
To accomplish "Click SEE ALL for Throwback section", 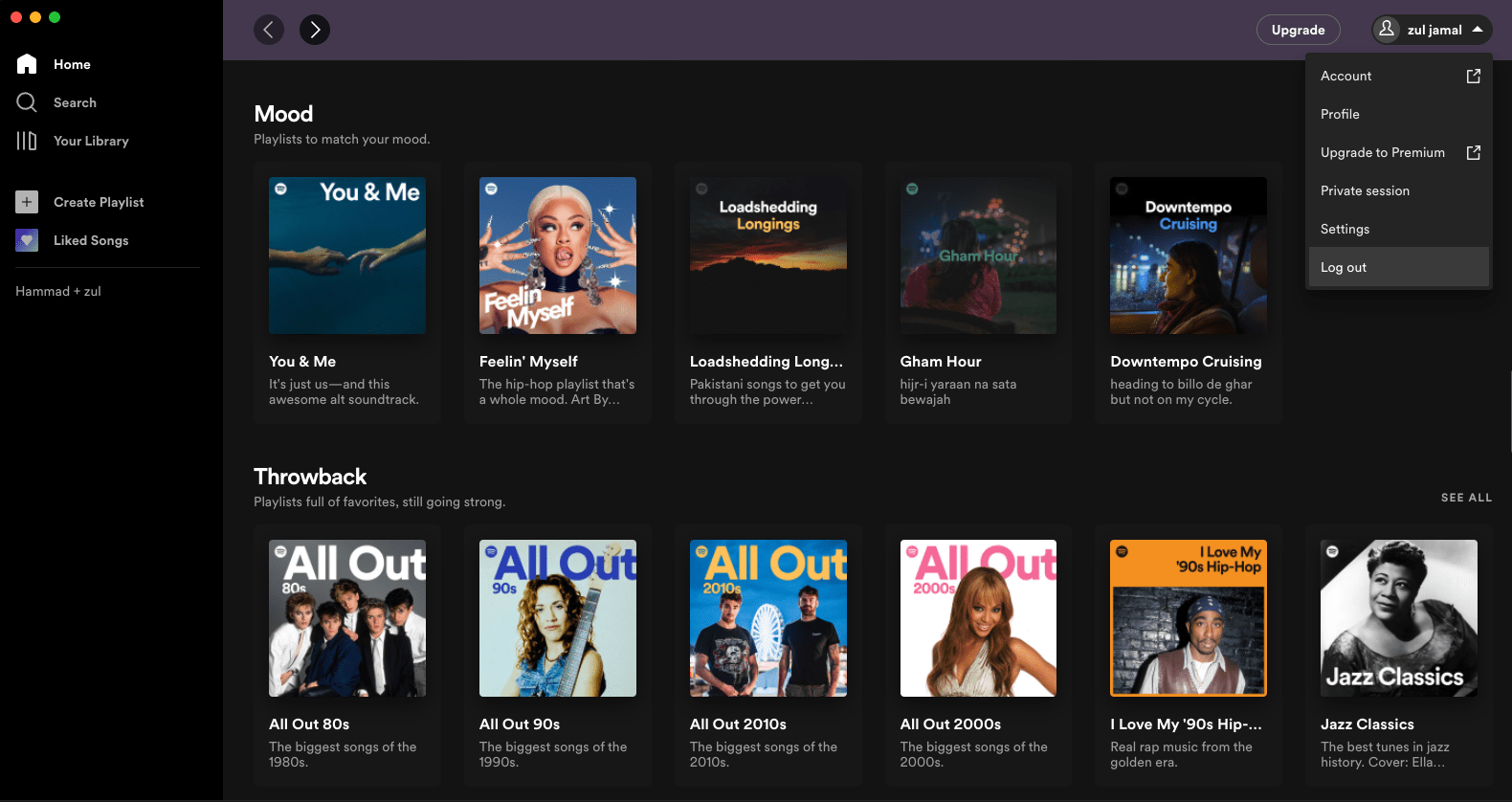I will pos(1466,498).
